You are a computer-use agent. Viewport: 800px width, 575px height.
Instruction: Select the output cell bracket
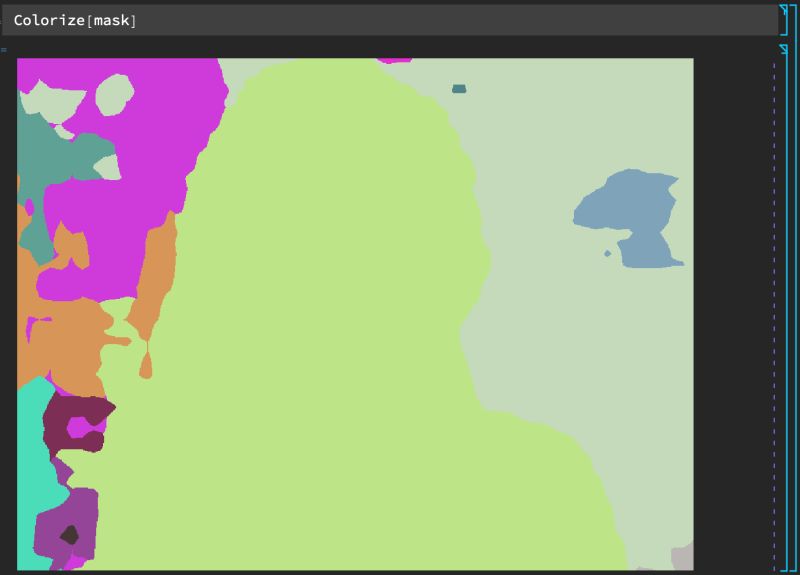(785, 308)
